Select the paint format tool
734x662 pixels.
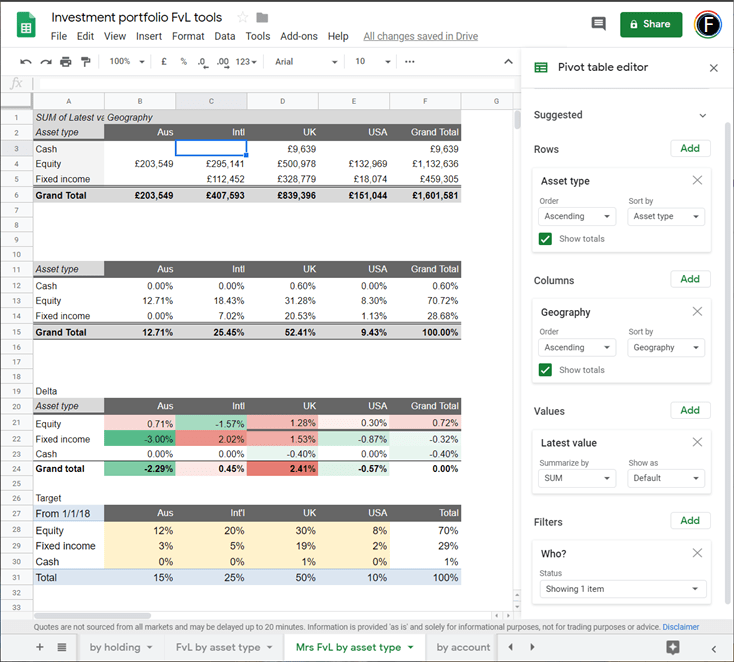coord(86,62)
